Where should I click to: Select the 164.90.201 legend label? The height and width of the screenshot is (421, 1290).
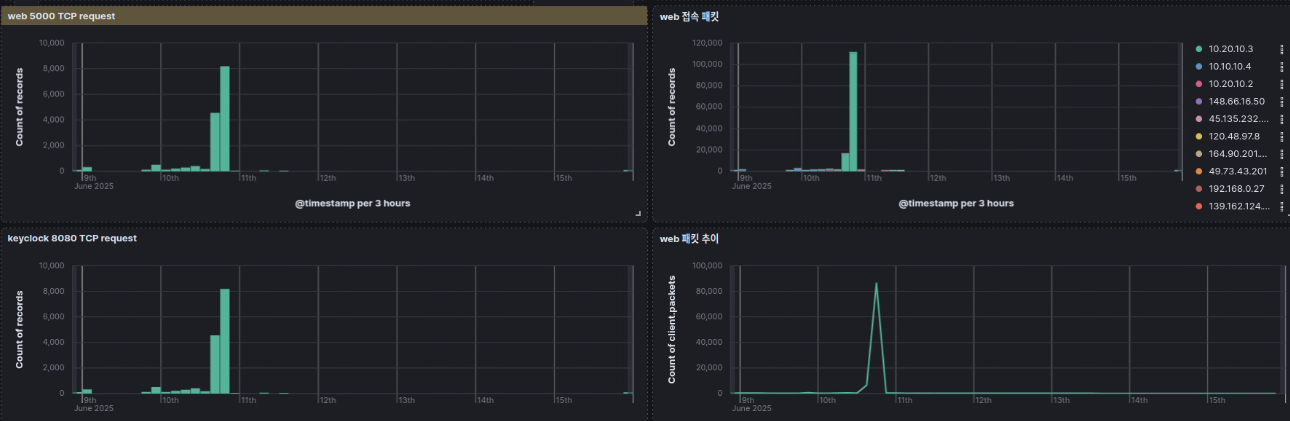(1238, 154)
